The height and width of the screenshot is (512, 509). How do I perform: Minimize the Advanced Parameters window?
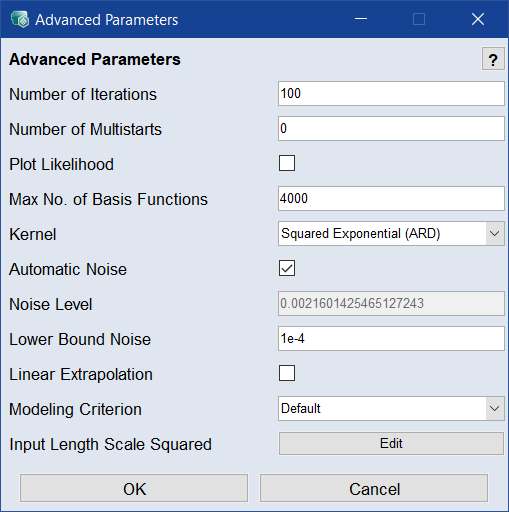[x=361, y=19]
